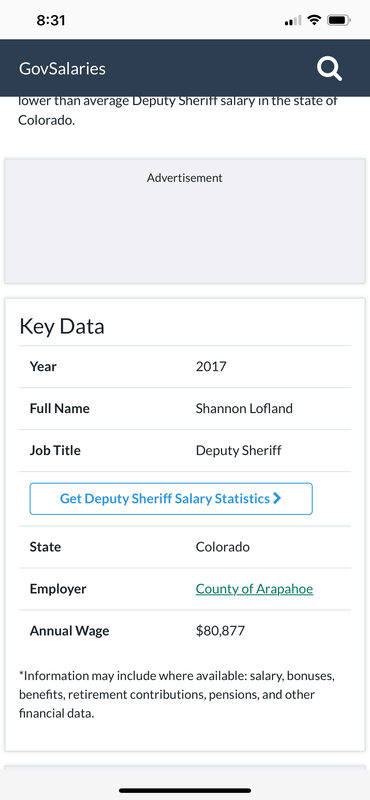Tap the Employer row label

(58, 589)
